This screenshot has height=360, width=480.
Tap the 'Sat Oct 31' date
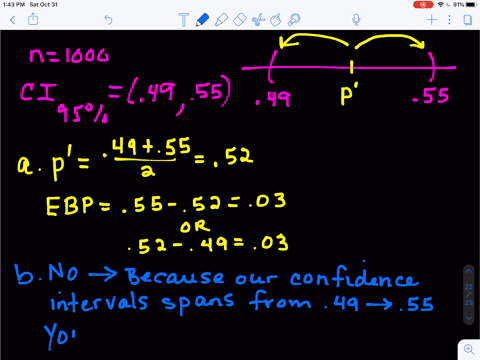43,5
